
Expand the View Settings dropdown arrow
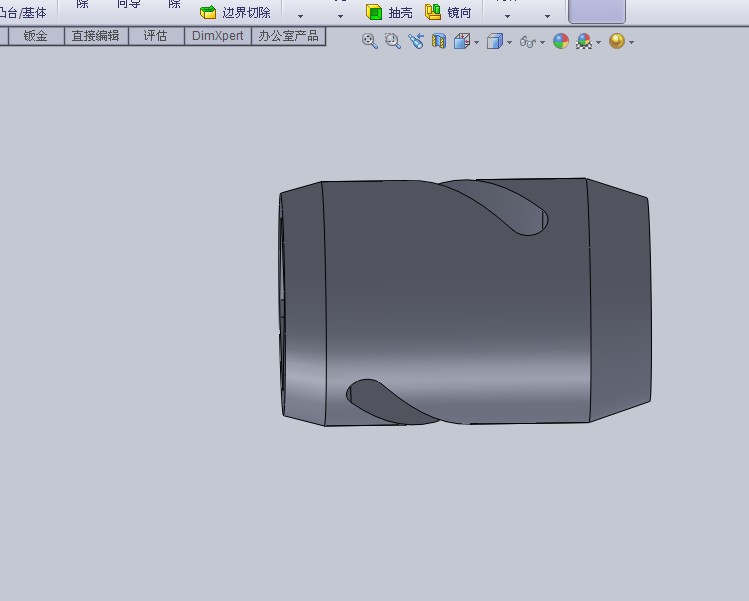(x=631, y=43)
